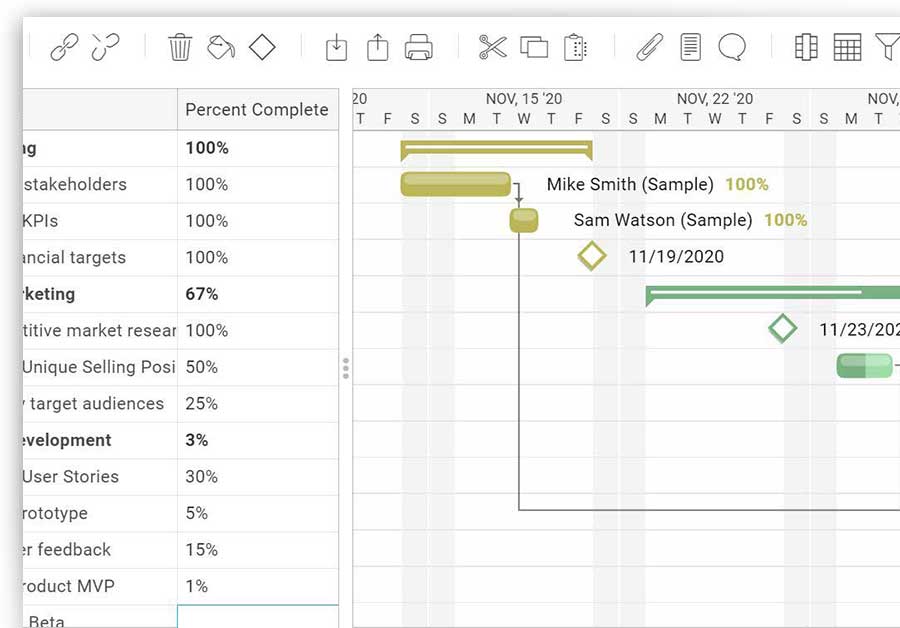Image resolution: width=900 pixels, height=628 pixels.
Task: Select the 15% feedback percent cell
Action: (258, 550)
